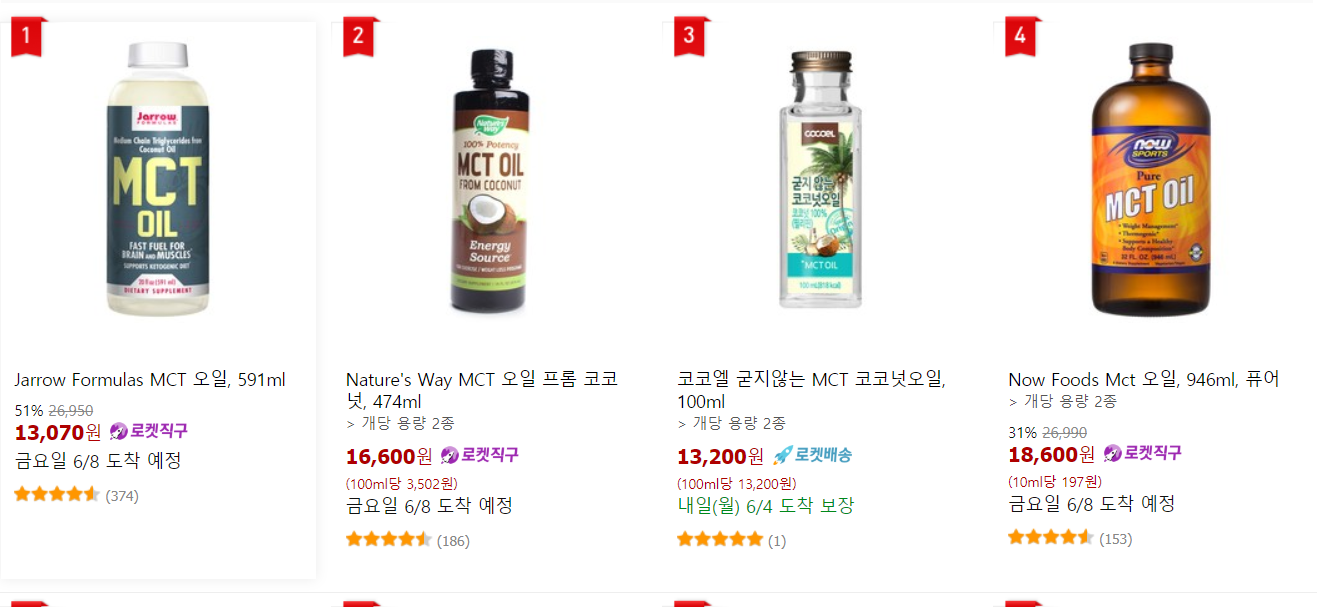Open the 코코엘 coconut oil bottle image
Screen dimensions: 1324x607
tap(822, 180)
